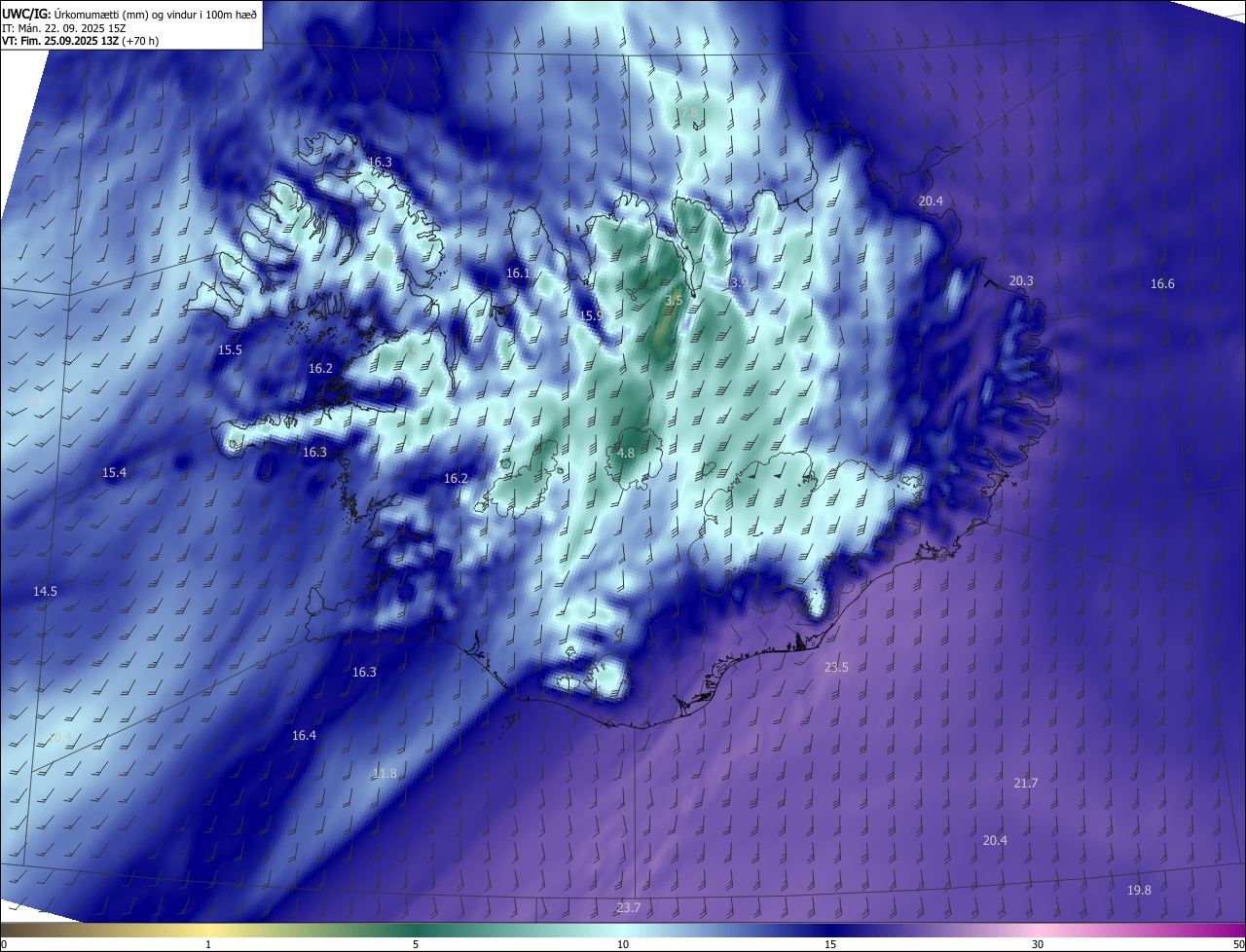Click the 15.5 value label

[x=230, y=349]
